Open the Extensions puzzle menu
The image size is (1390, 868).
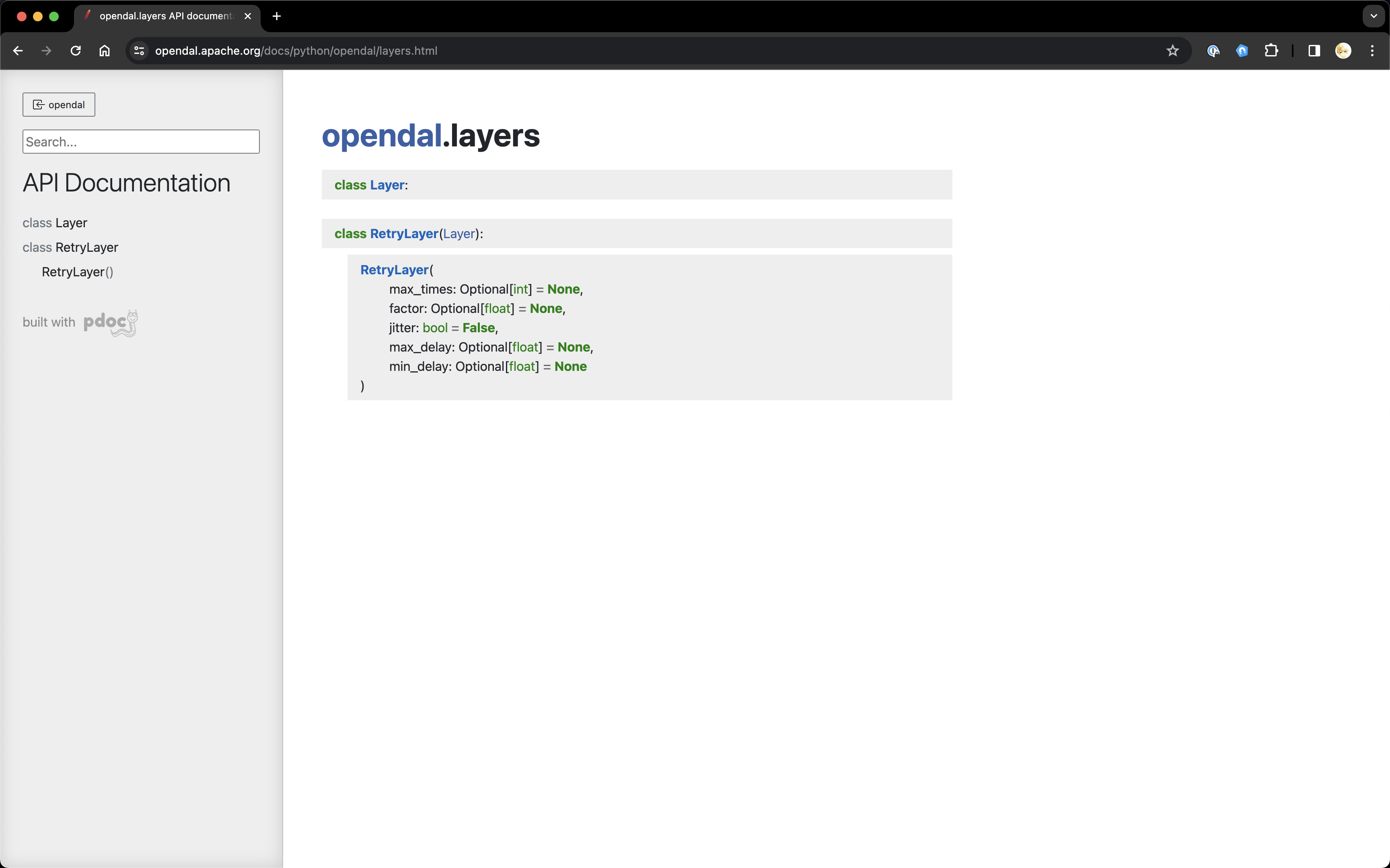coord(1271,51)
